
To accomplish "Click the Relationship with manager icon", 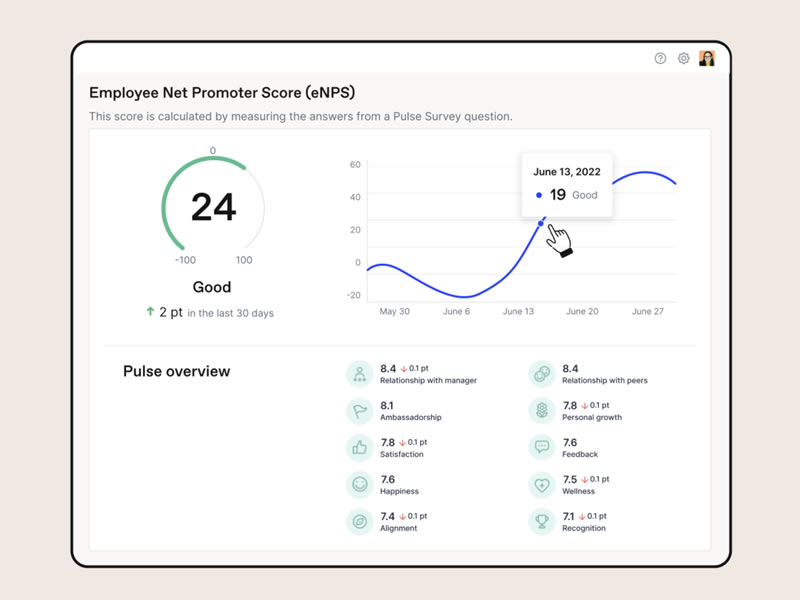I will [359, 374].
